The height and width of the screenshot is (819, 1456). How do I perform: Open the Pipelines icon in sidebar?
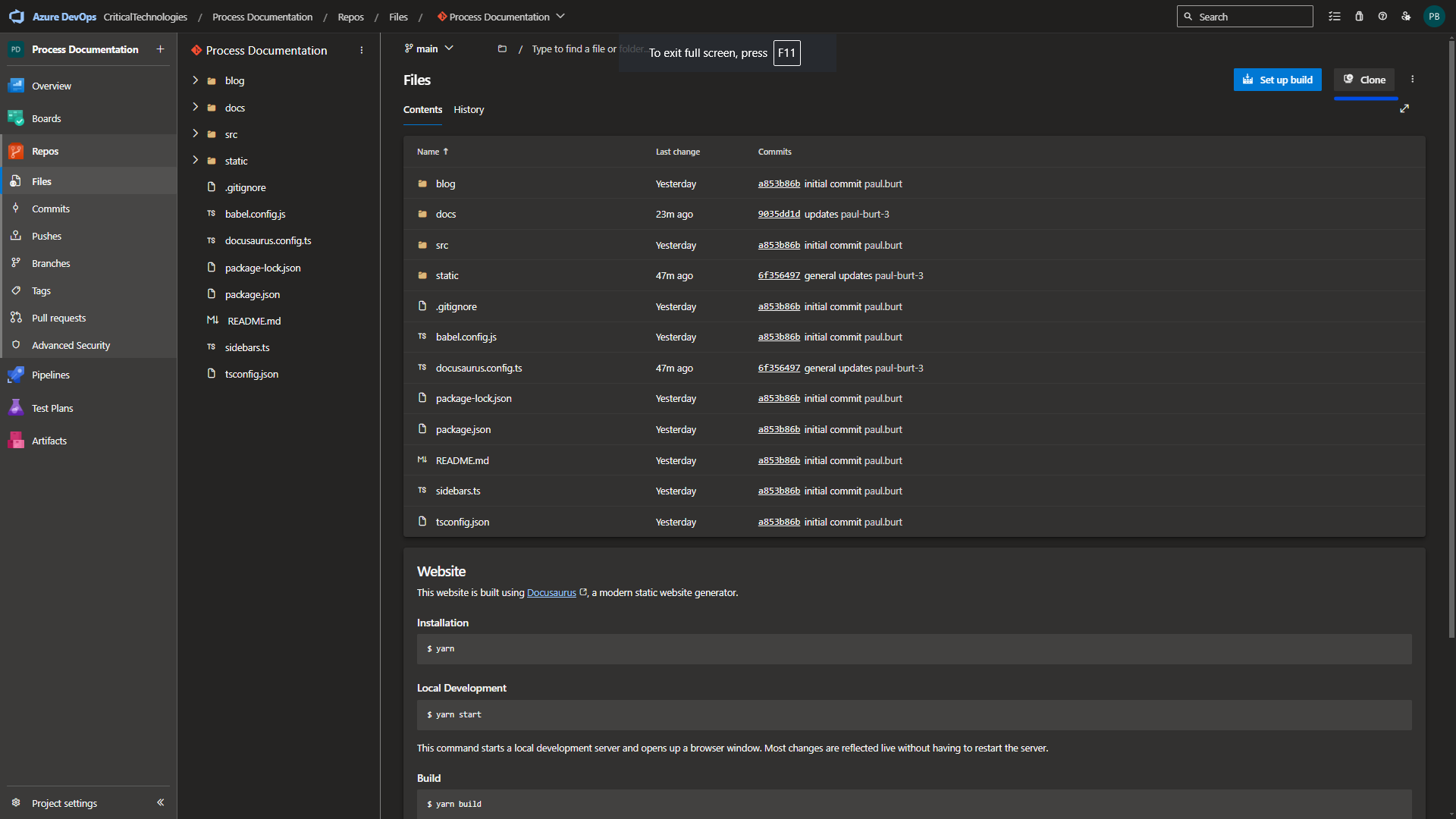click(16, 375)
